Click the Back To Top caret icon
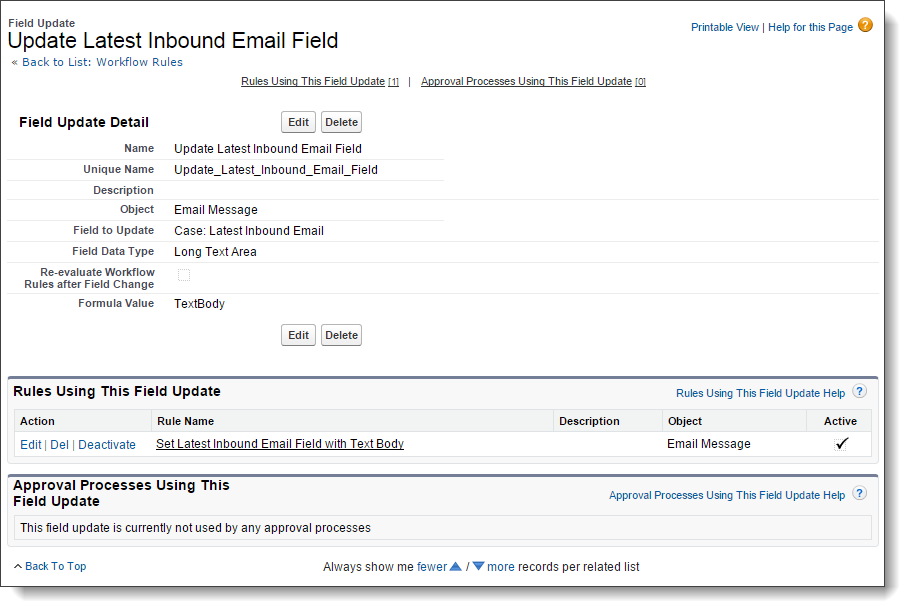 pyautogui.click(x=18, y=566)
